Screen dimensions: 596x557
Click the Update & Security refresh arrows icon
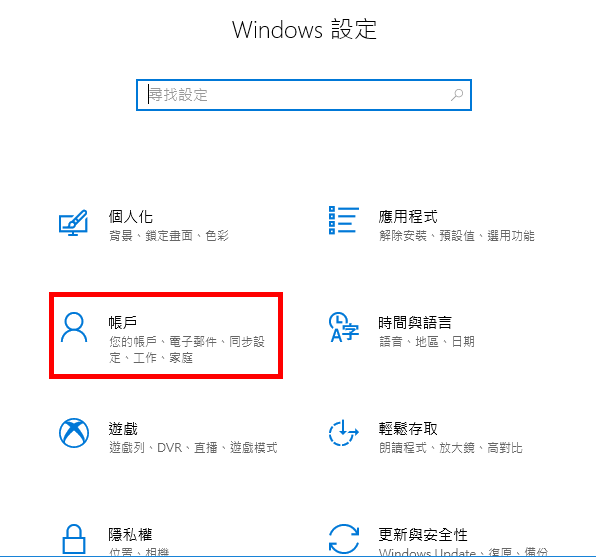[344, 539]
